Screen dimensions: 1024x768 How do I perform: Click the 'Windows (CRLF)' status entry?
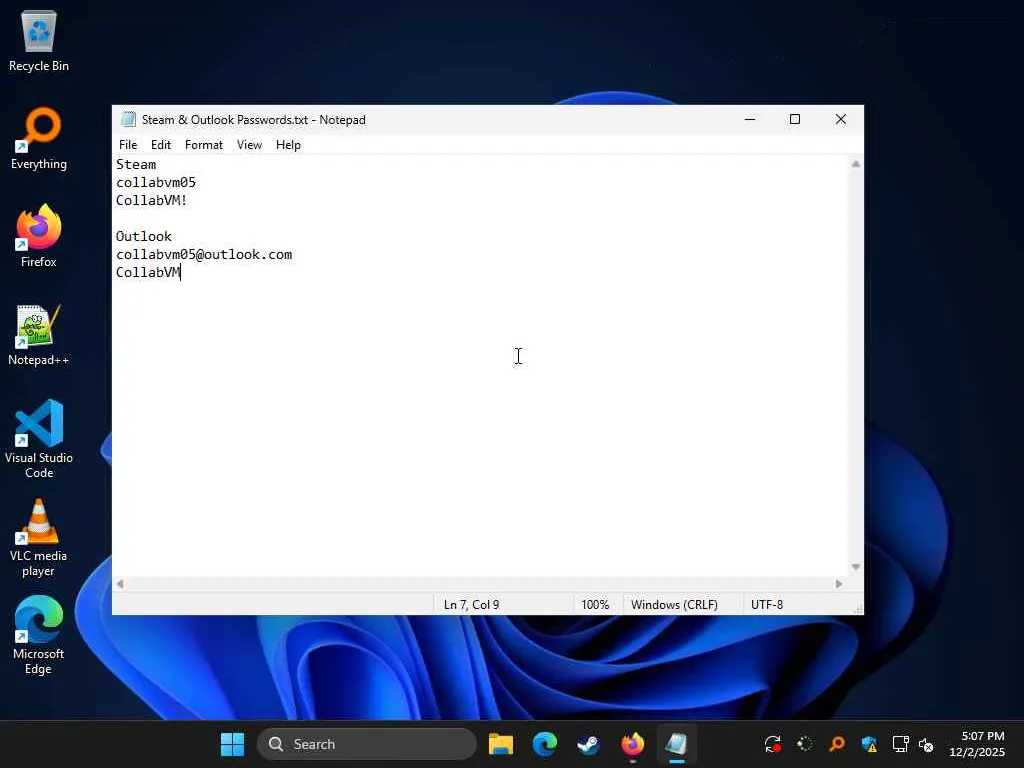coord(674,605)
